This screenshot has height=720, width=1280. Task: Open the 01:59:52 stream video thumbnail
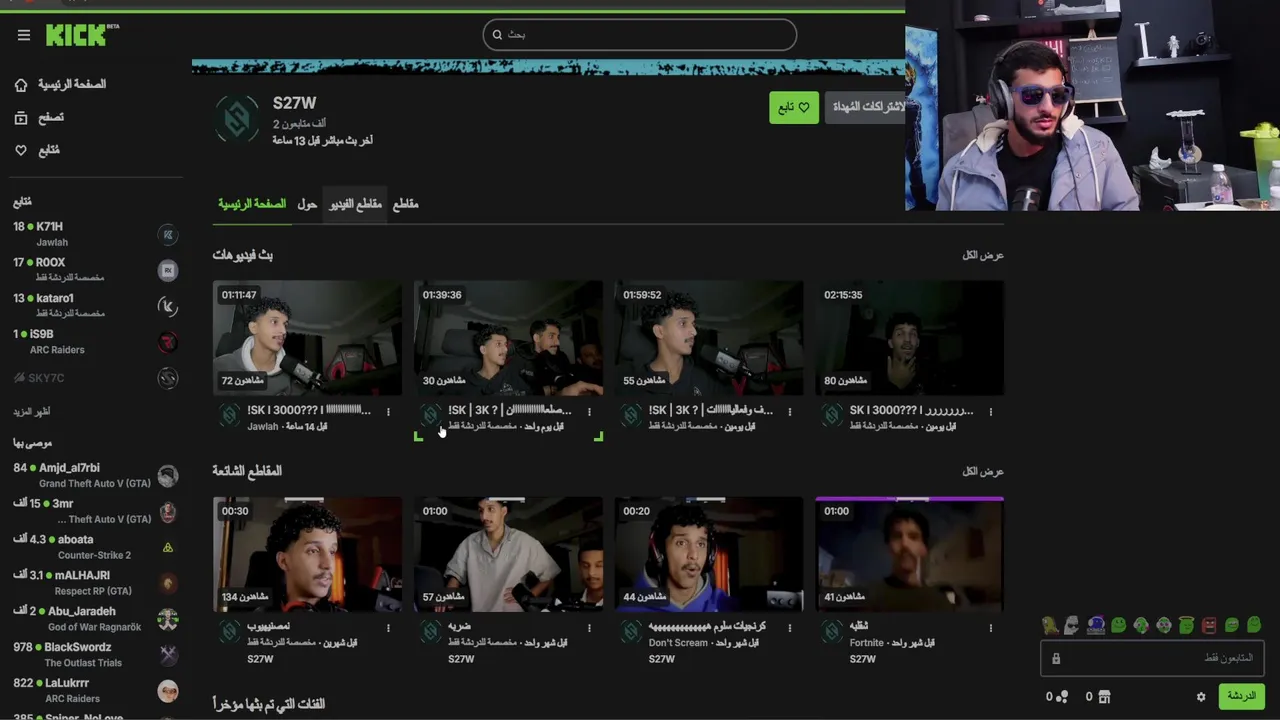click(709, 338)
